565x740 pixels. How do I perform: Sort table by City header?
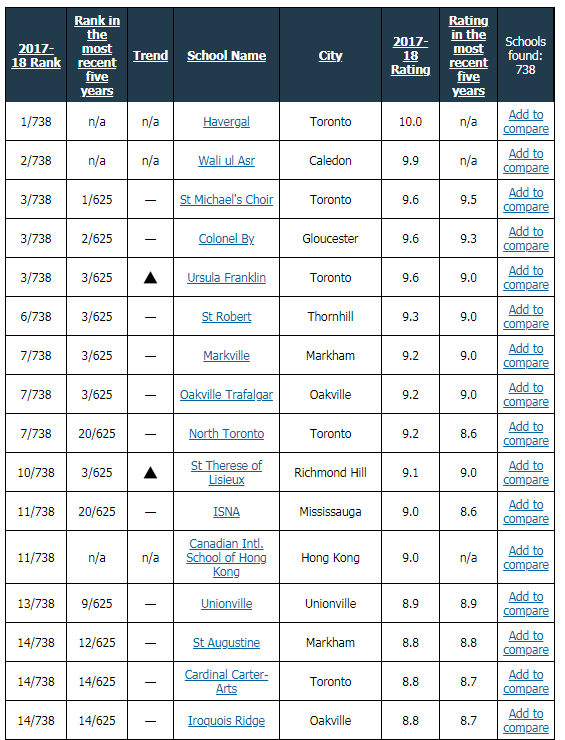(x=330, y=56)
